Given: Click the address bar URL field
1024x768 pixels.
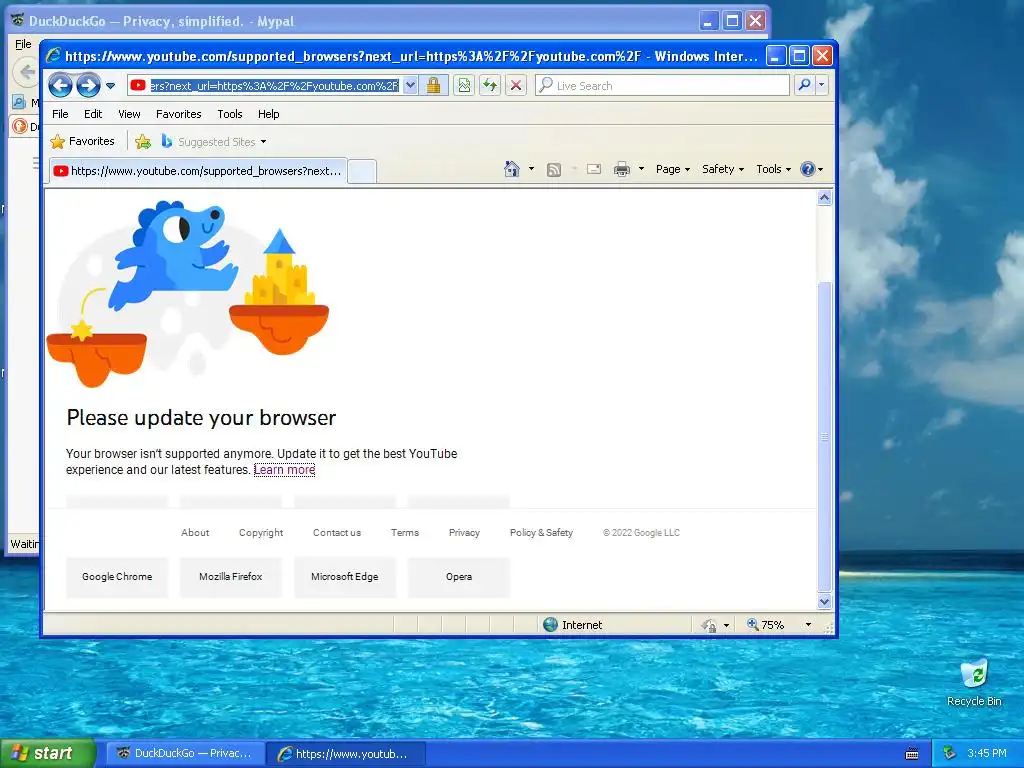Looking at the screenshot, I should (x=274, y=86).
